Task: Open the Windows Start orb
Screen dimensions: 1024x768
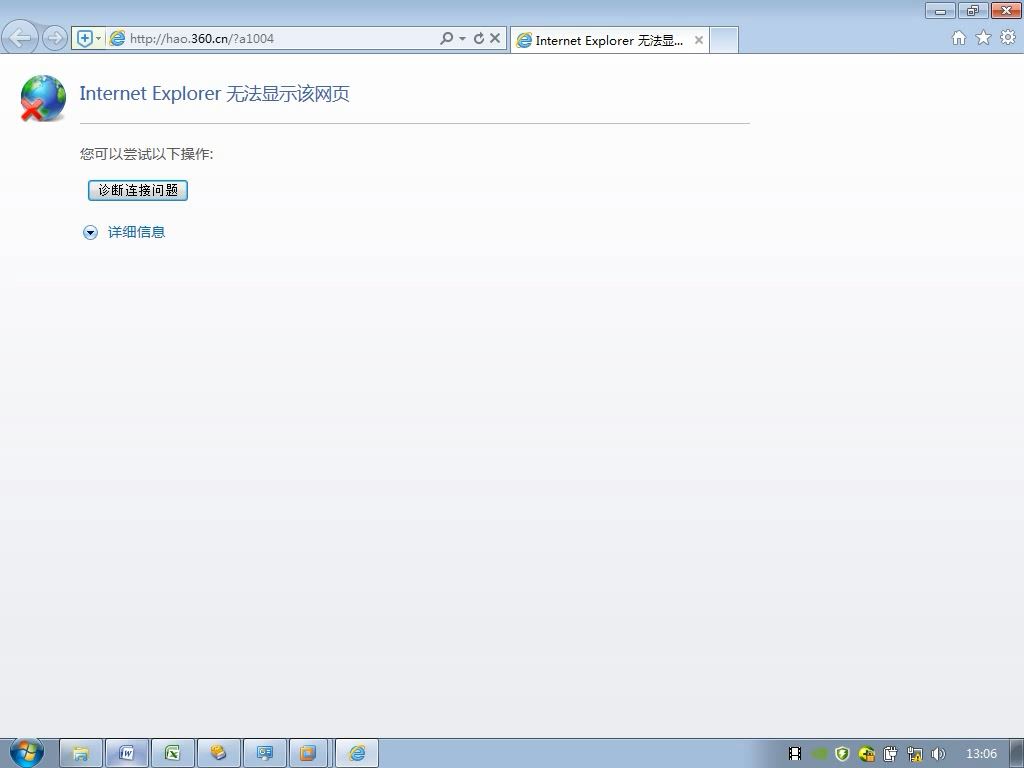Action: click(27, 752)
